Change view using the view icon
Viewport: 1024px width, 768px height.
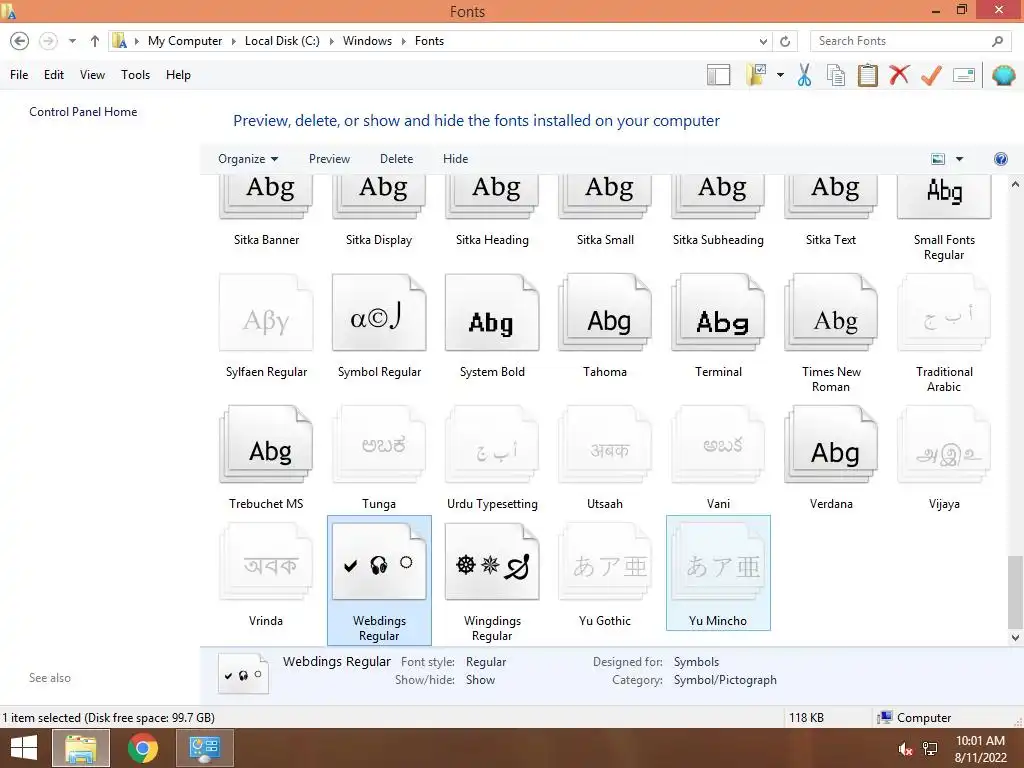[938, 159]
